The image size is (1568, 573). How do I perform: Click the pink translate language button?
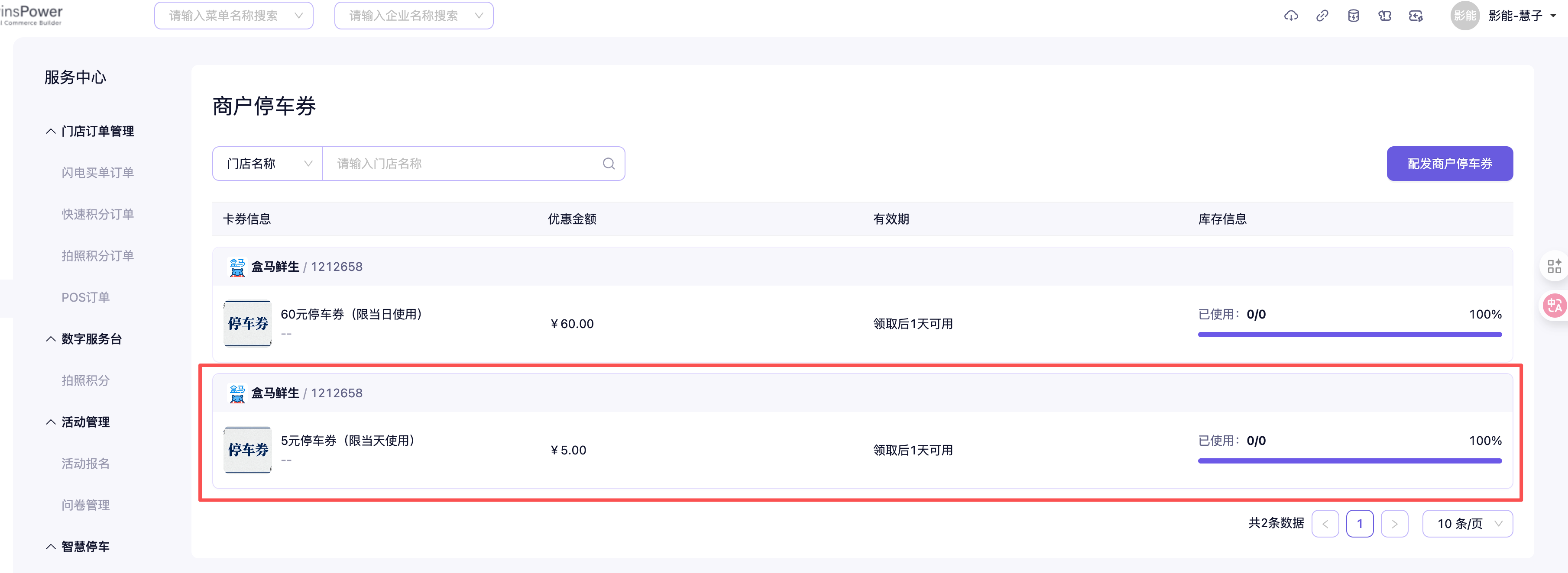1554,306
